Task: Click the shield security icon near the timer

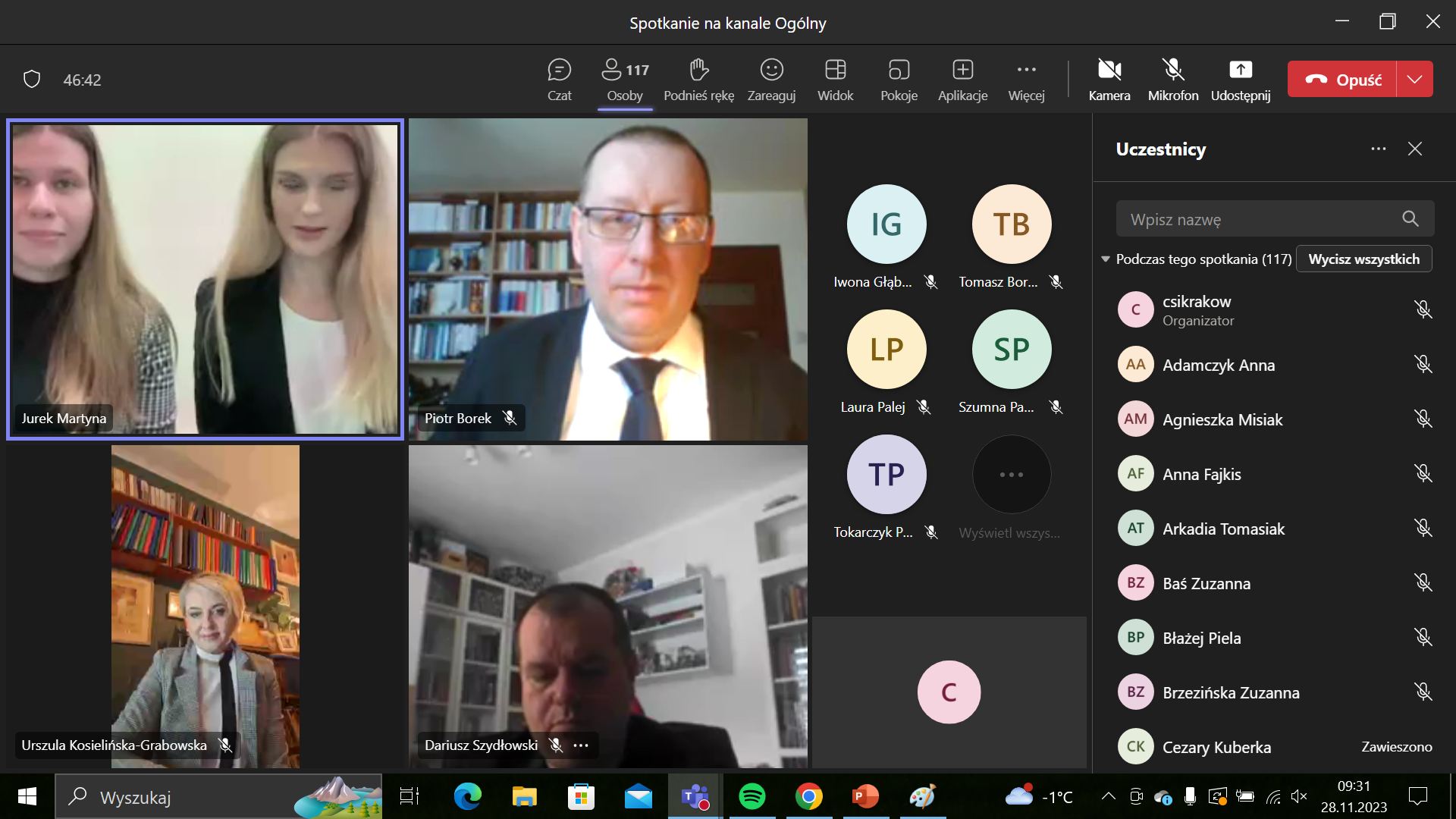Action: coord(32,80)
